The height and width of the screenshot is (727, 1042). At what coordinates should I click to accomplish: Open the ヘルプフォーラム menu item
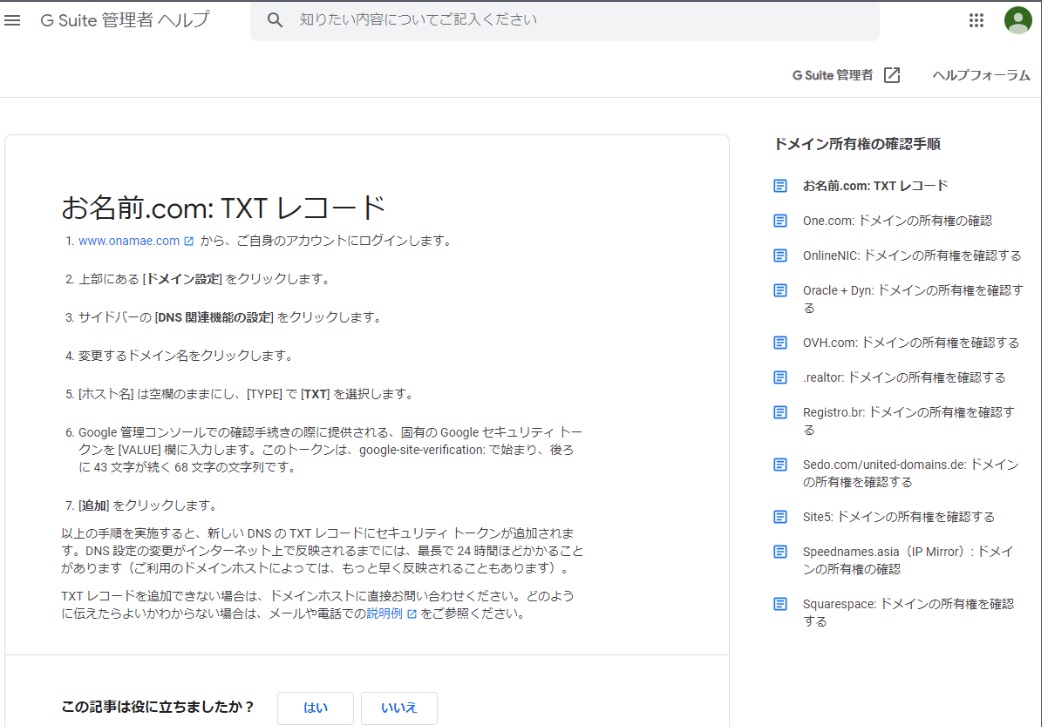pyautogui.click(x=980, y=74)
